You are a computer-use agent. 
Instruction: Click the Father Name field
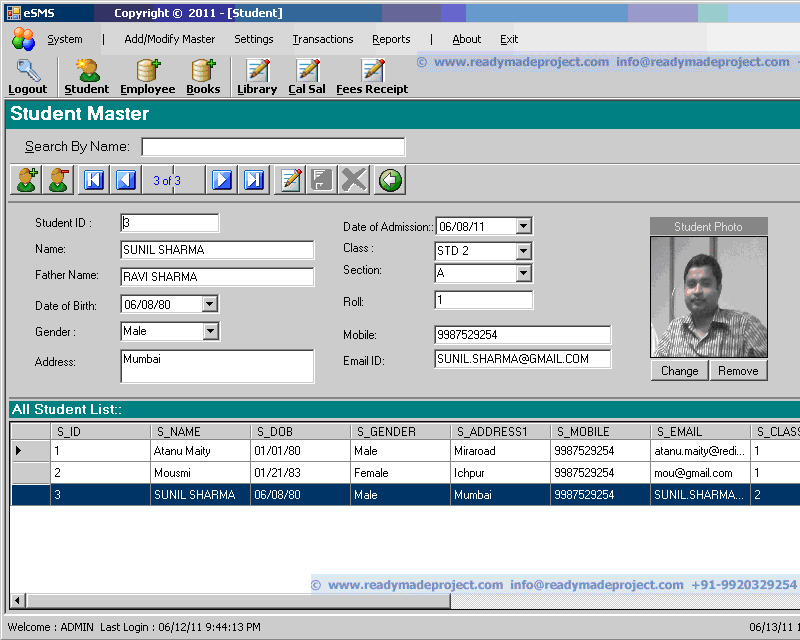click(217, 277)
